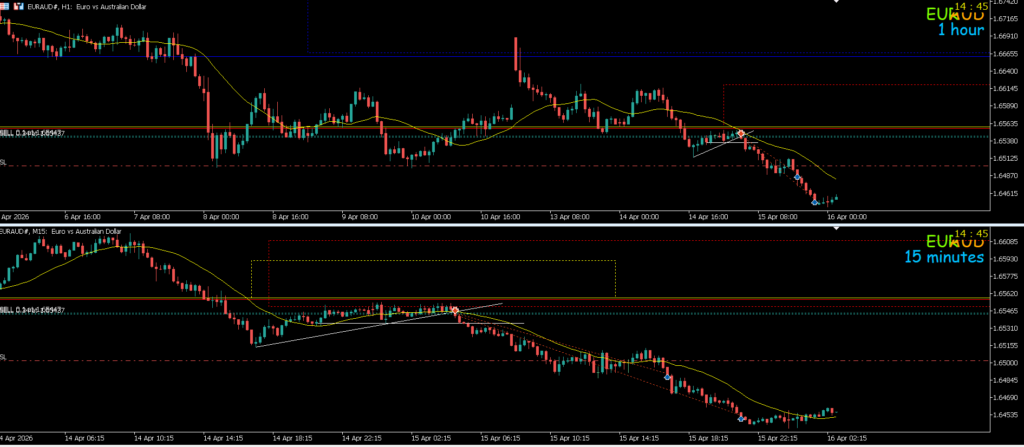Select the SELL order label on M15 chart
This screenshot has height=447, width=1024.
click(x=32, y=311)
